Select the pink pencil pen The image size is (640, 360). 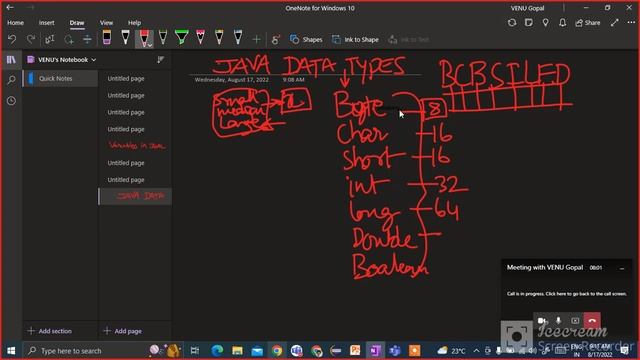(x=200, y=38)
